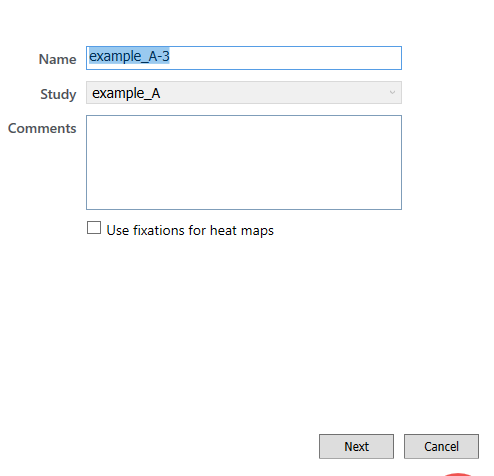This screenshot has height=476, width=494.
Task: Click the Name field label
Action: coord(57,59)
